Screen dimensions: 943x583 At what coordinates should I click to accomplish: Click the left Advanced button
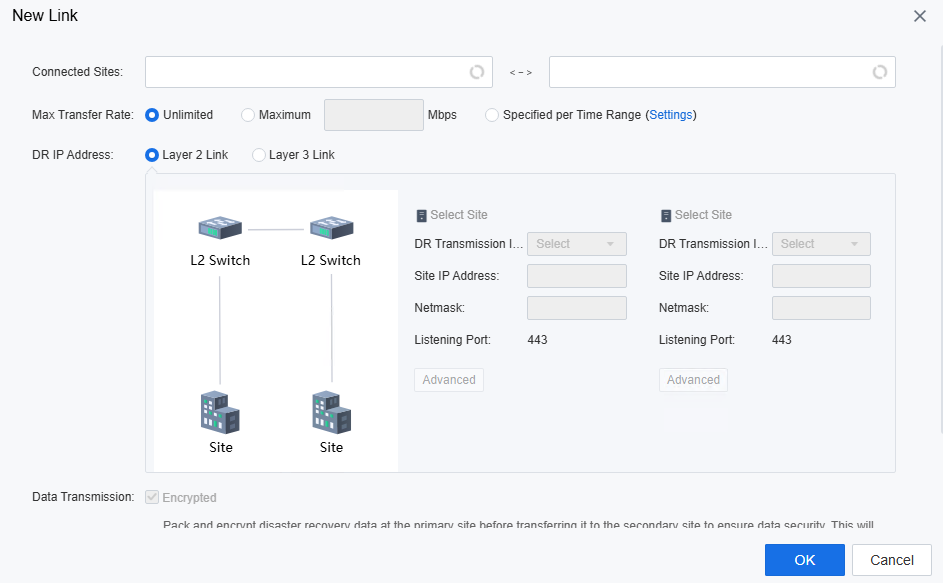449,380
